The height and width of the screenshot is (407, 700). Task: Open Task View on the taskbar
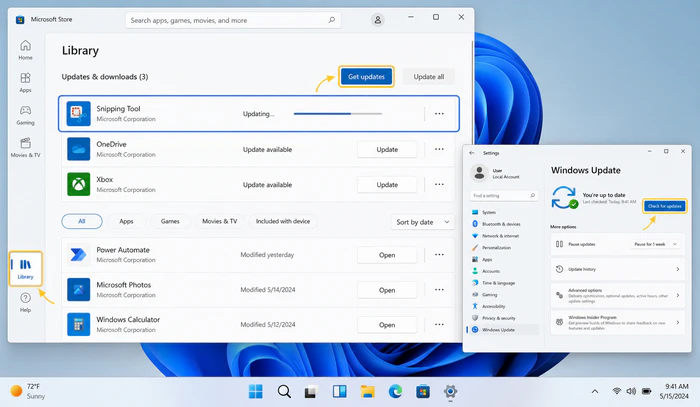click(311, 392)
